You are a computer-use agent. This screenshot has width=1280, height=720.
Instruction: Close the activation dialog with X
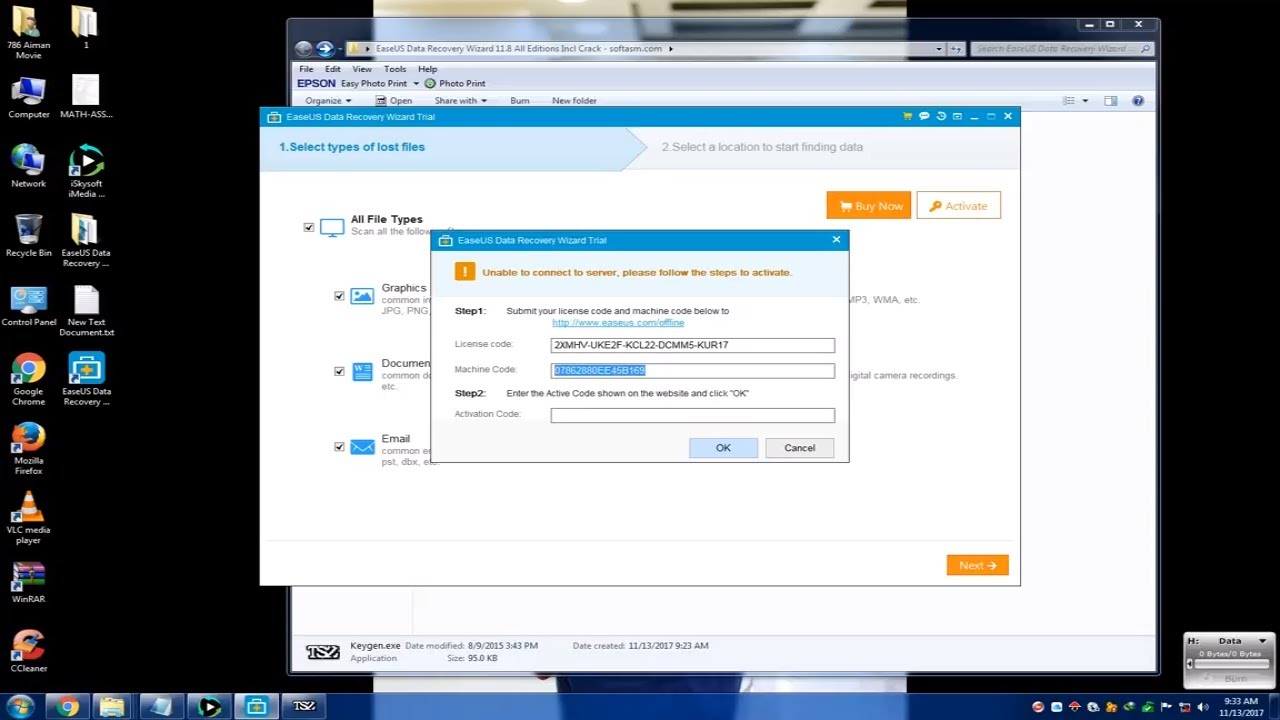[x=836, y=240]
